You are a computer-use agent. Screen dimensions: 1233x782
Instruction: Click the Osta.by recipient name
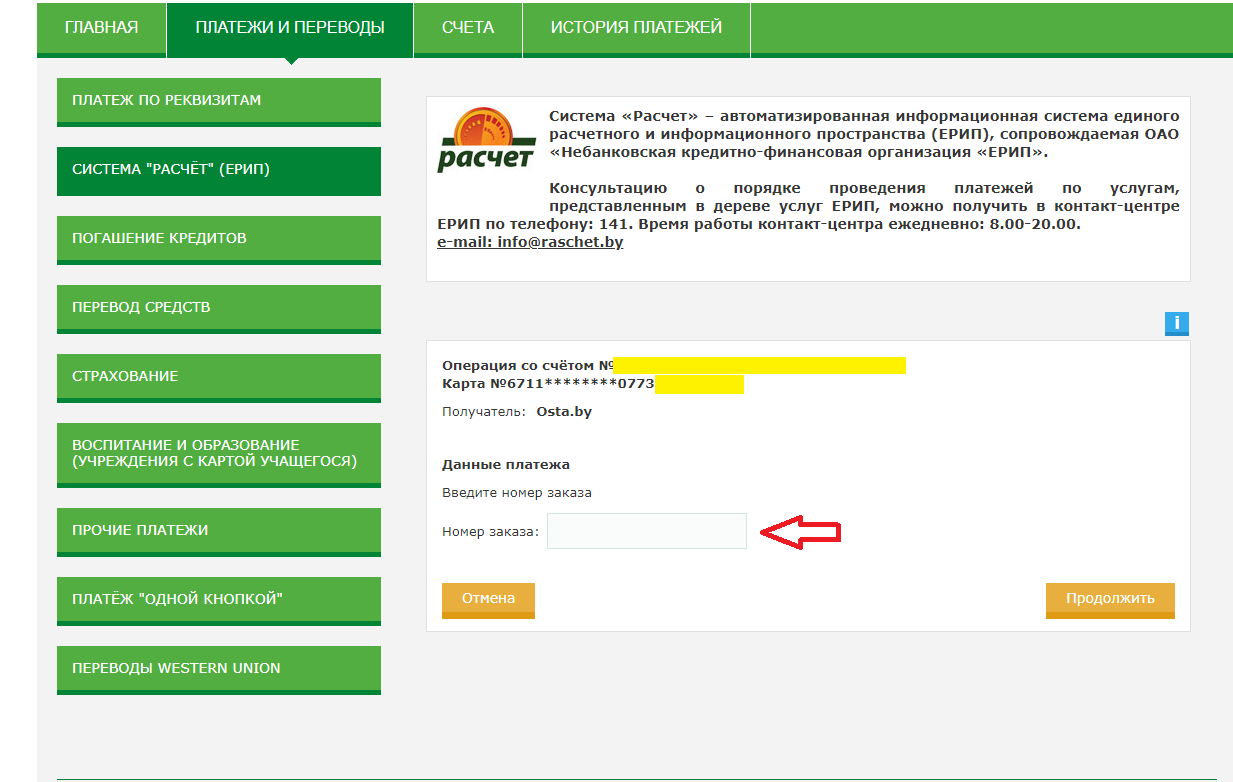click(564, 411)
